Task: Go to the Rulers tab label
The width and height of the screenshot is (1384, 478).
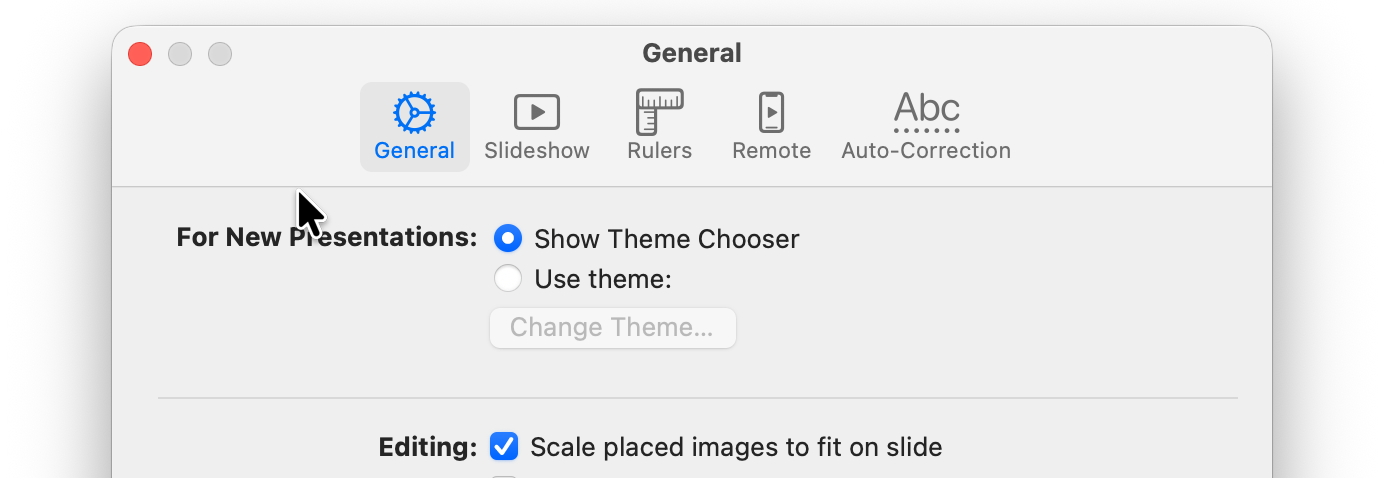Action: pos(659,151)
